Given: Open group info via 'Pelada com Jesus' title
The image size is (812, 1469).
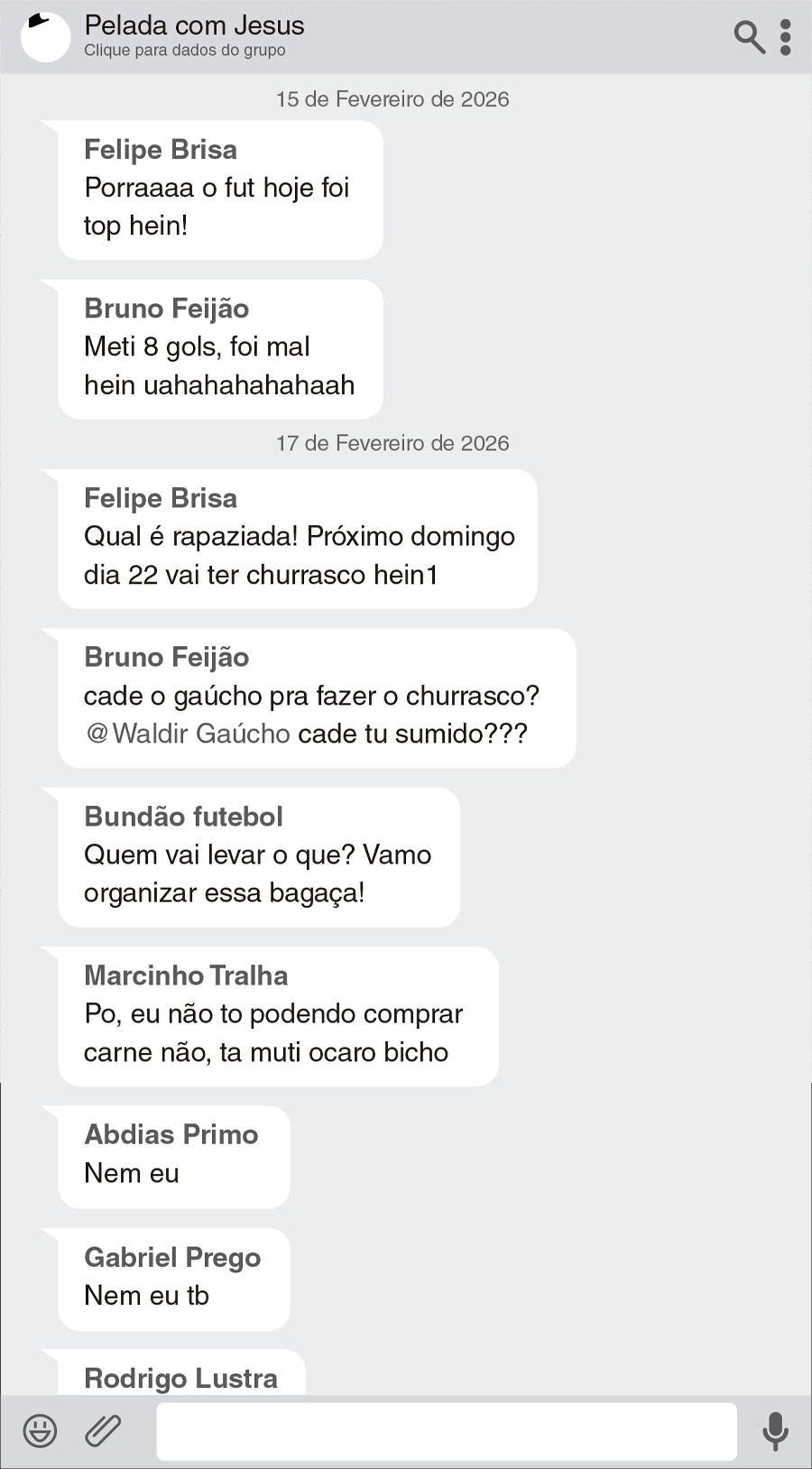Looking at the screenshot, I should (194, 25).
